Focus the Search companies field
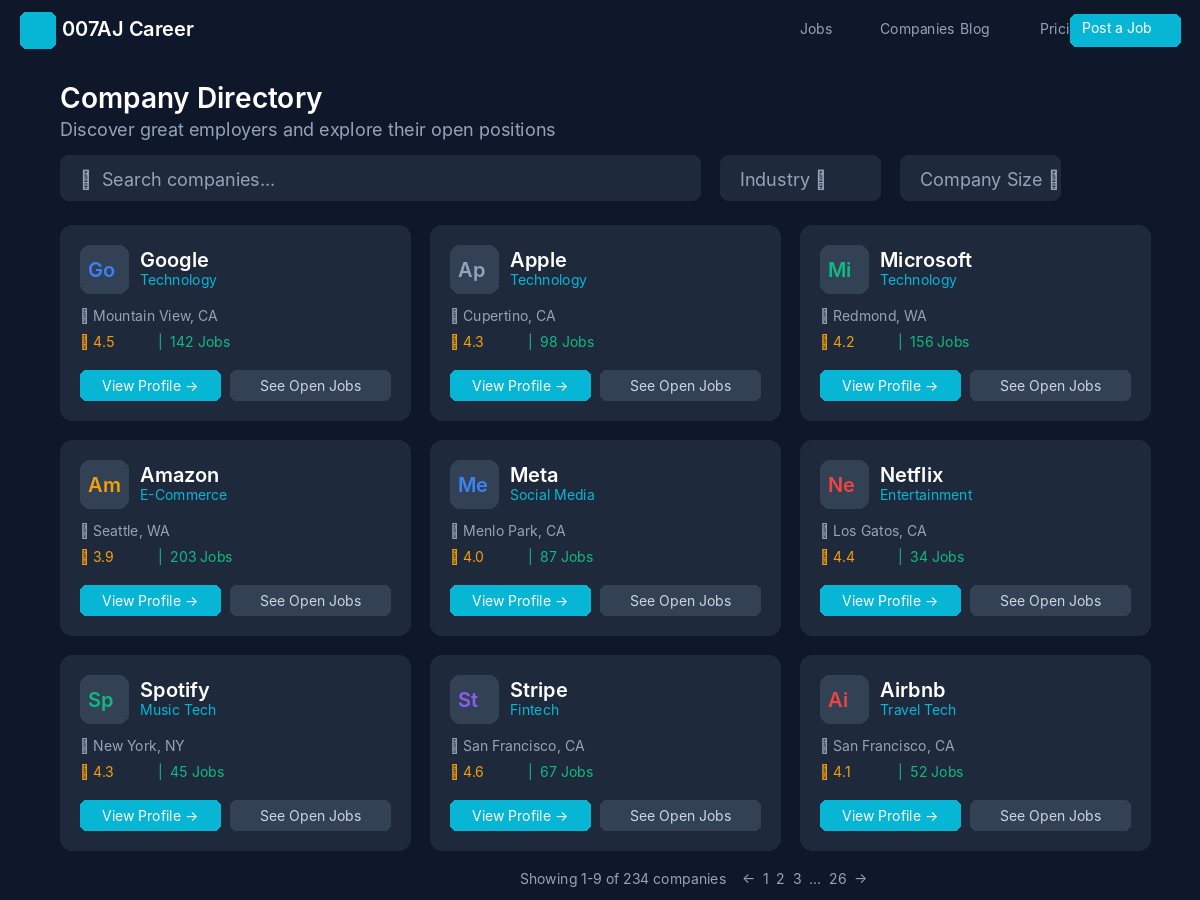 (380, 178)
